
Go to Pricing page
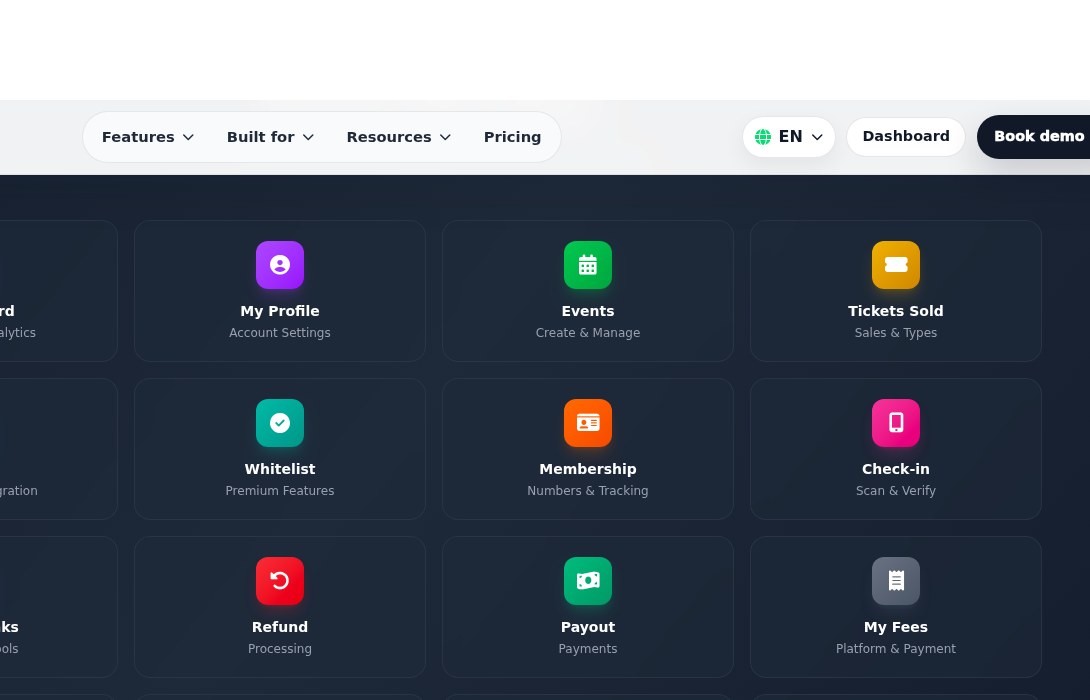(x=512, y=137)
